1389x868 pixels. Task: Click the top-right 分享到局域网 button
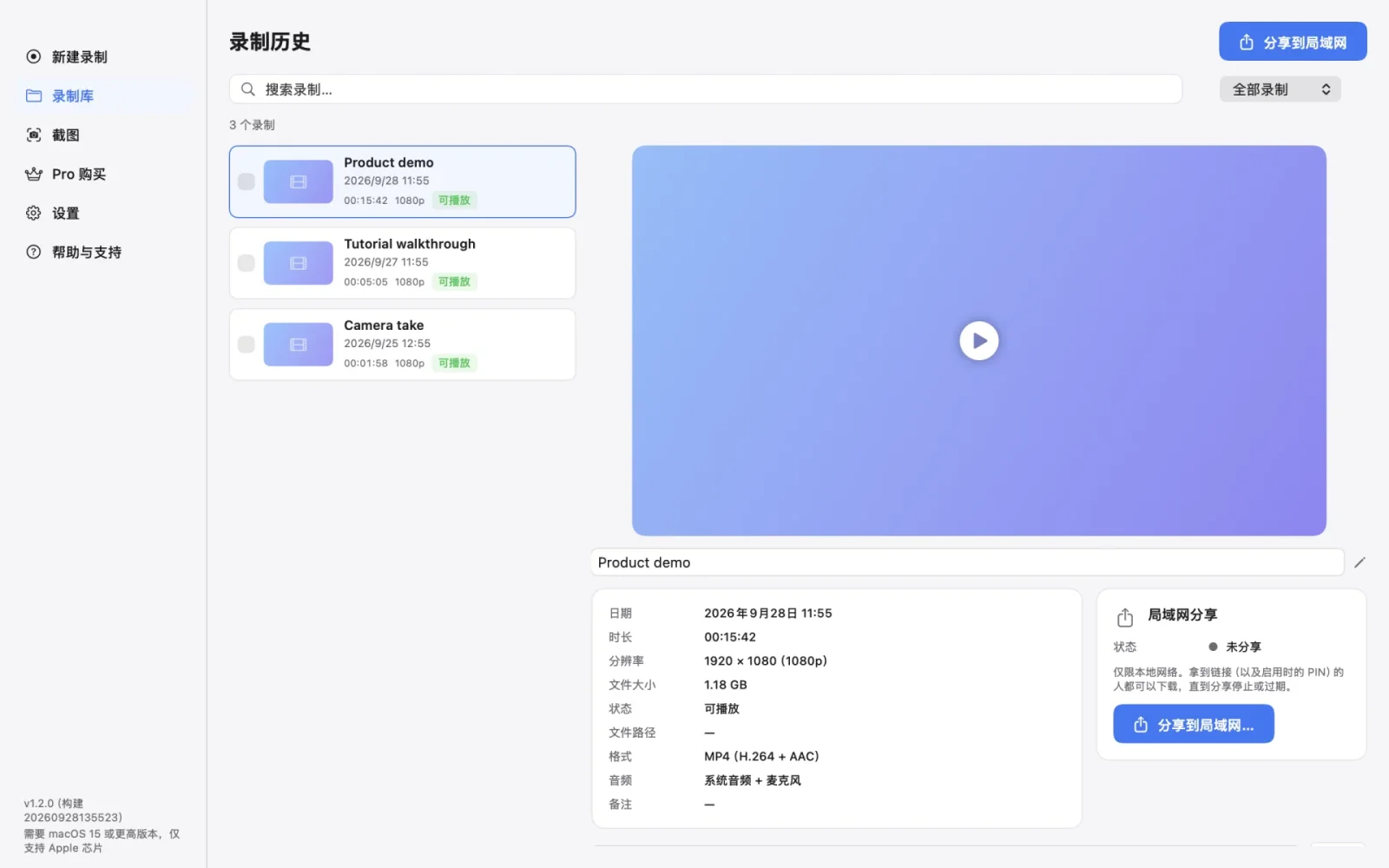click(x=1293, y=42)
